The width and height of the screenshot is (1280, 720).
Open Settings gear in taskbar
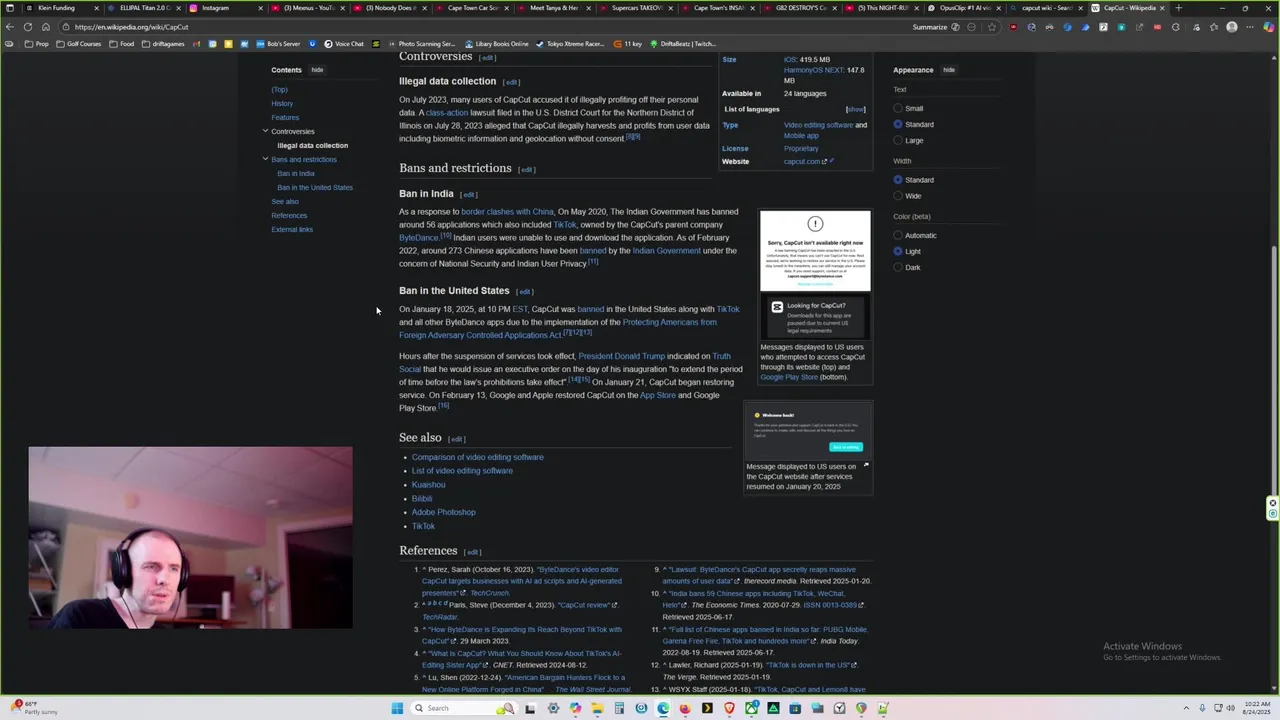[x=553, y=708]
